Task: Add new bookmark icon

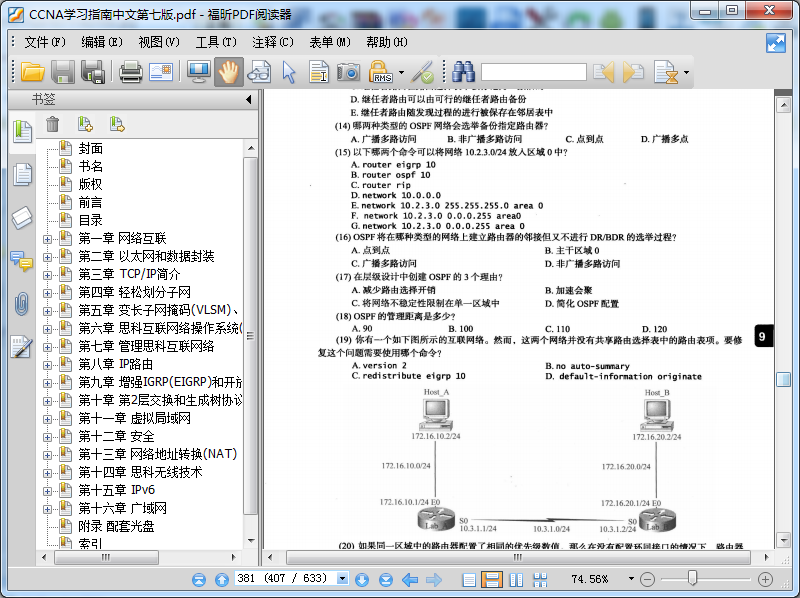Action: tap(85, 124)
